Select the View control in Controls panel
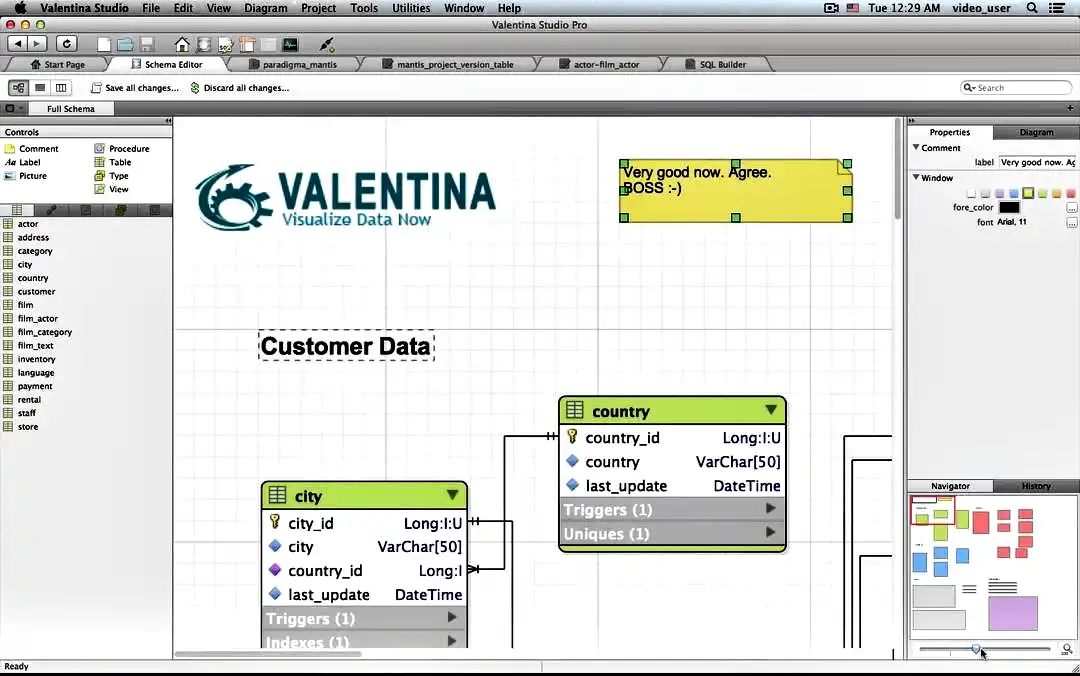 pos(112,189)
